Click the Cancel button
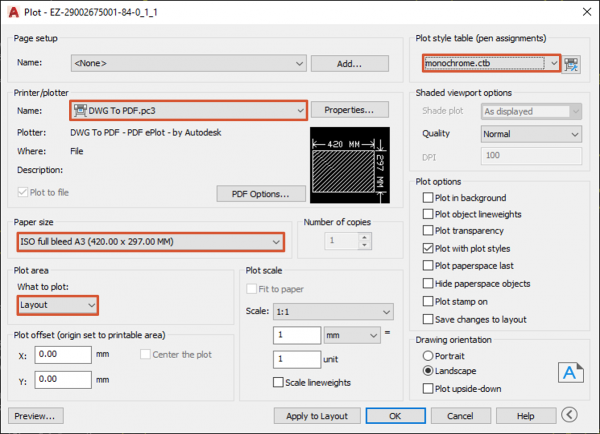 (x=461, y=416)
